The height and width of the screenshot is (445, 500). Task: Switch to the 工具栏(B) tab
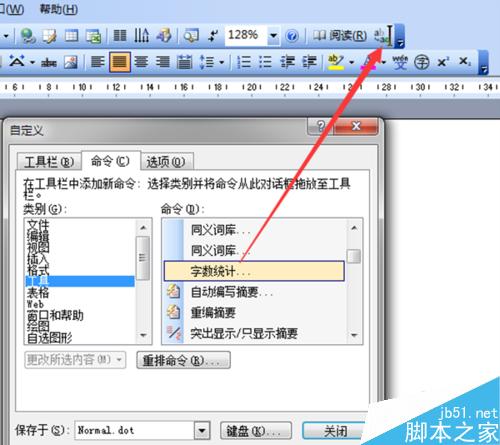[49, 162]
